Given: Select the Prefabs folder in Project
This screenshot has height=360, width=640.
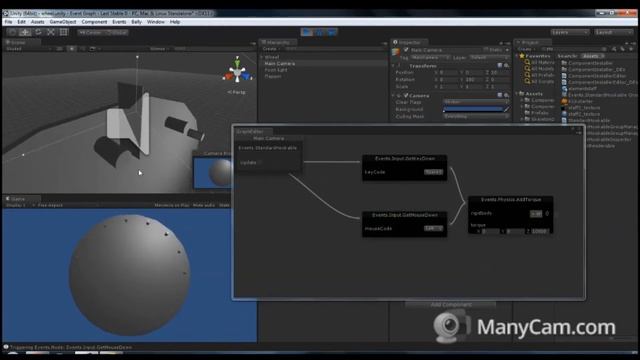Looking at the screenshot, I should coord(540,113).
